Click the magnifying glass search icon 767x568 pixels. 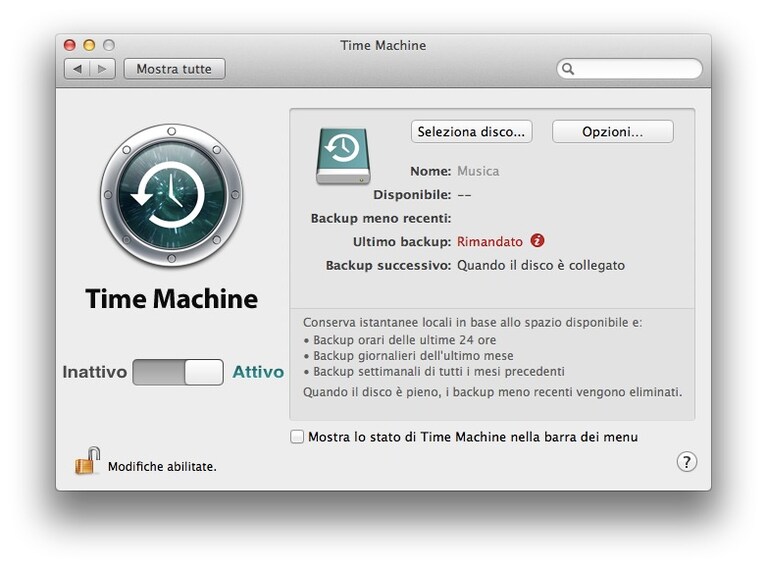[x=568, y=68]
